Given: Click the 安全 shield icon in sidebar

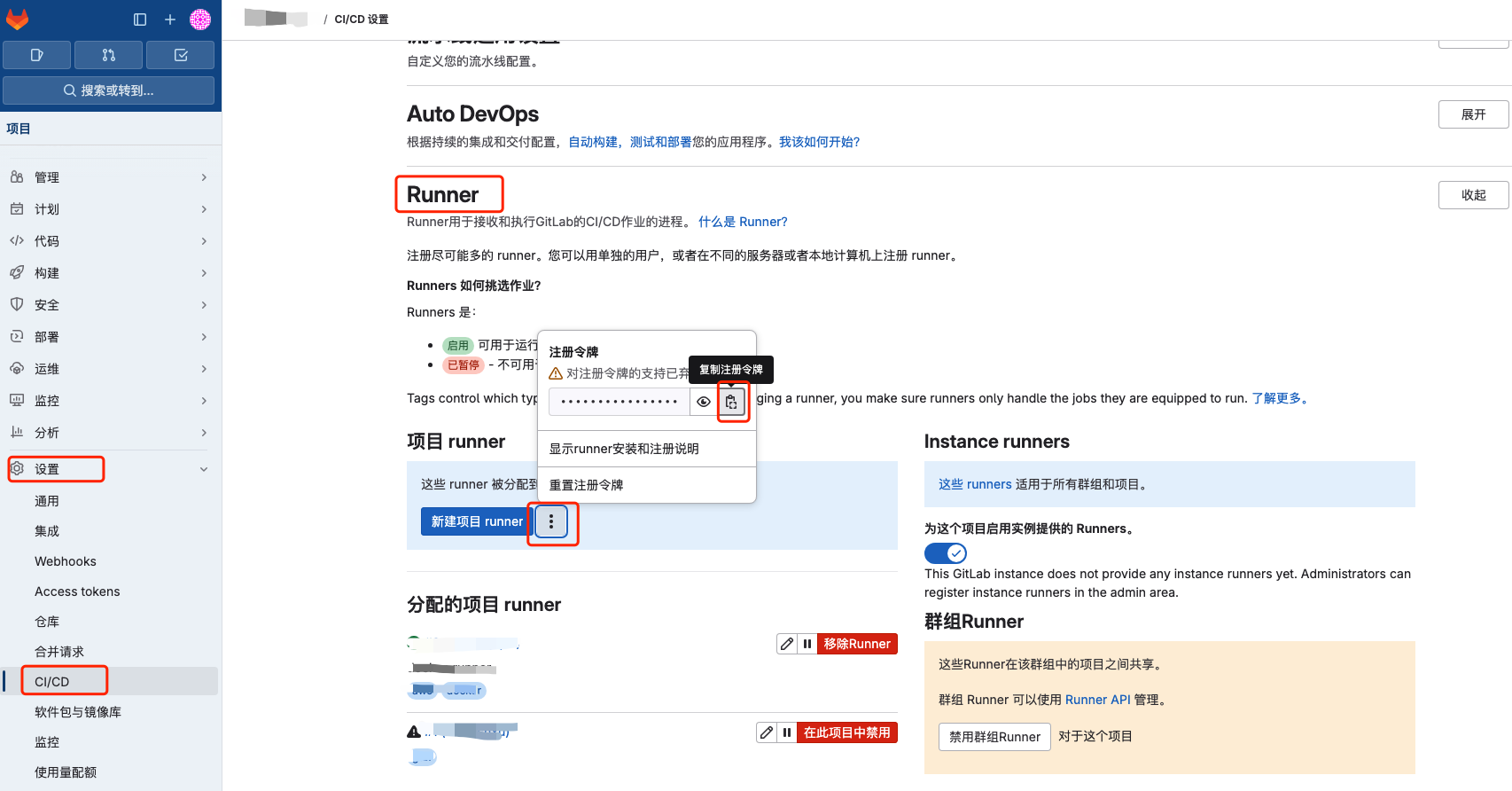Looking at the screenshot, I should pos(17,305).
